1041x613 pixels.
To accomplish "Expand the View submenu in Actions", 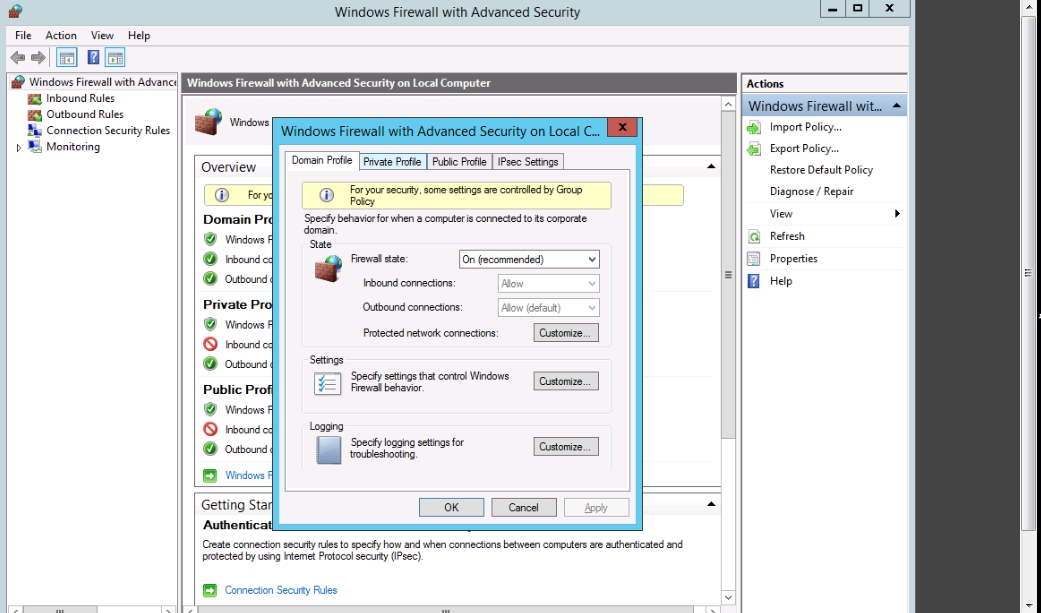I will click(896, 214).
